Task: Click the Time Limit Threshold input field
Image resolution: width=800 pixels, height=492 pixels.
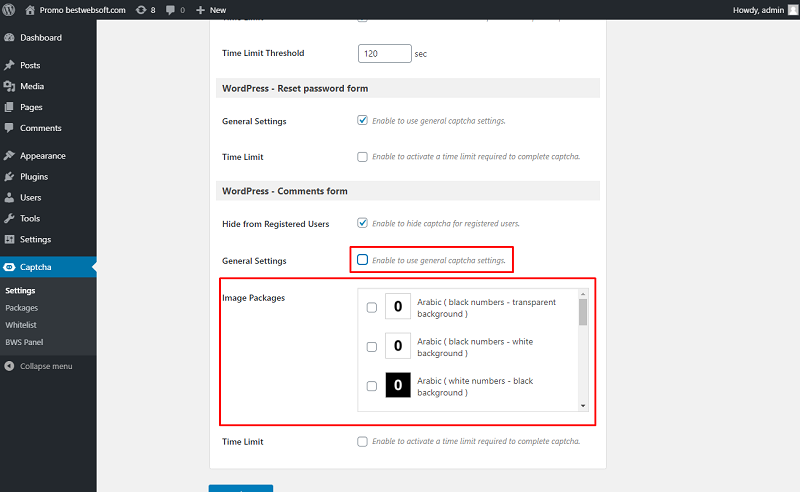Action: click(385, 53)
